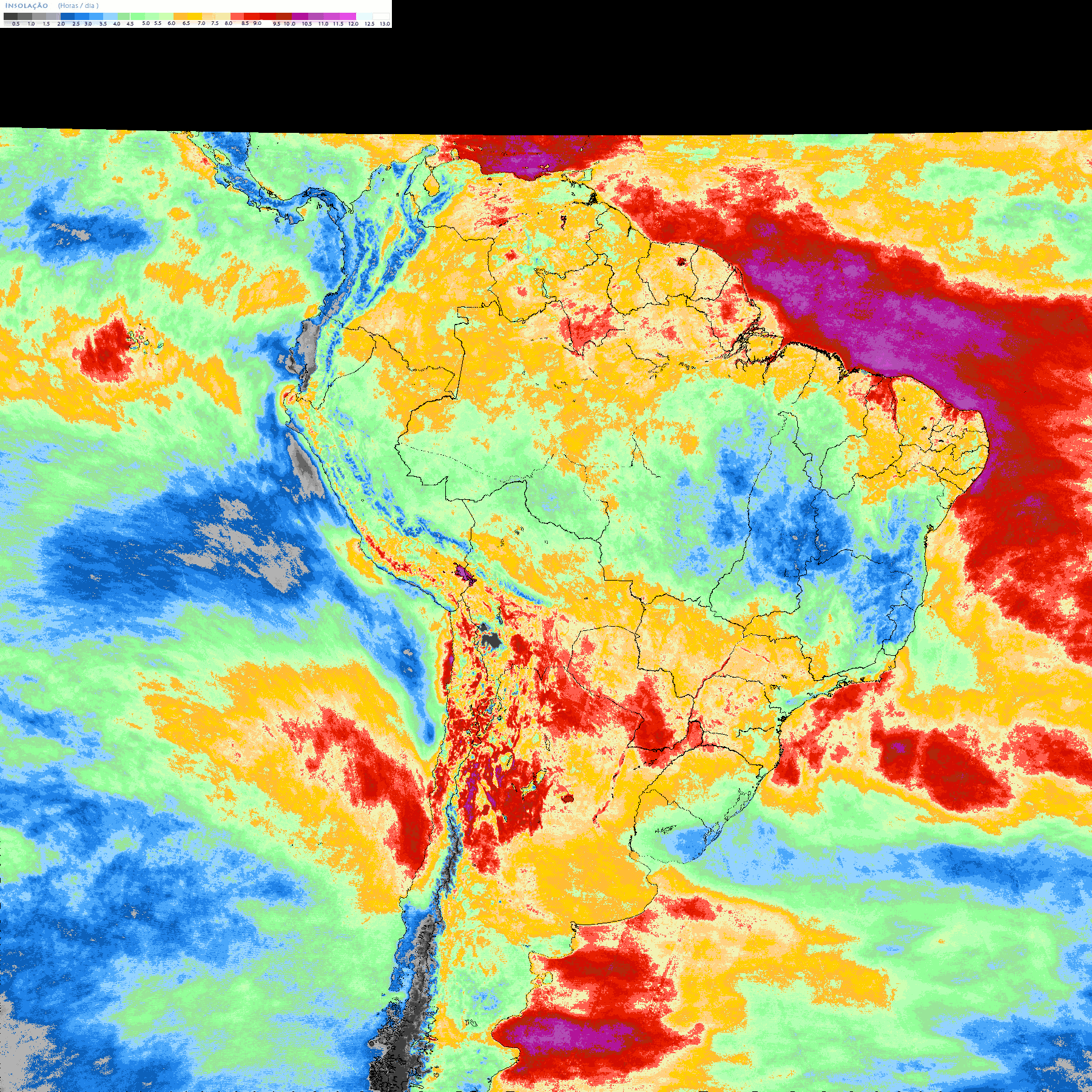
Task: Click the 13.0 legend value
Action: (x=385, y=24)
